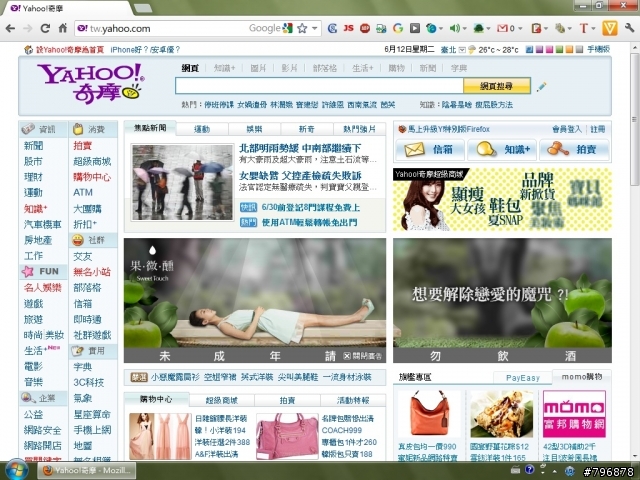Screen dimensions: 640x480
Task: Click the browser forward arrow
Action: [27, 28]
